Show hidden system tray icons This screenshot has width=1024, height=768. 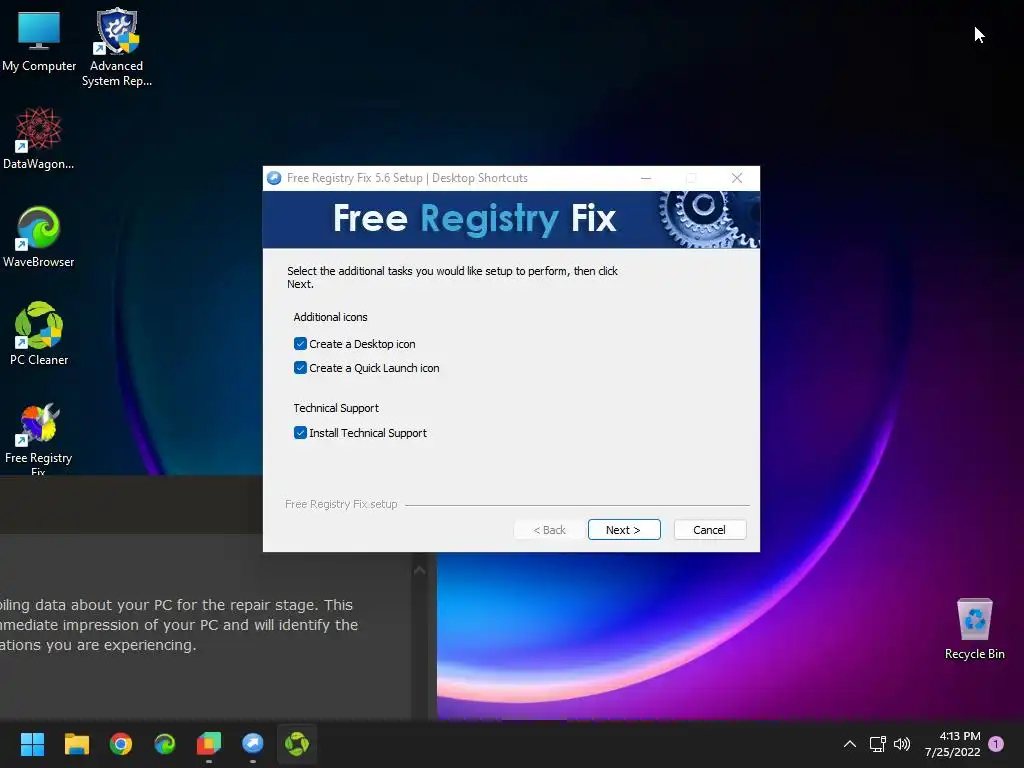coord(850,744)
